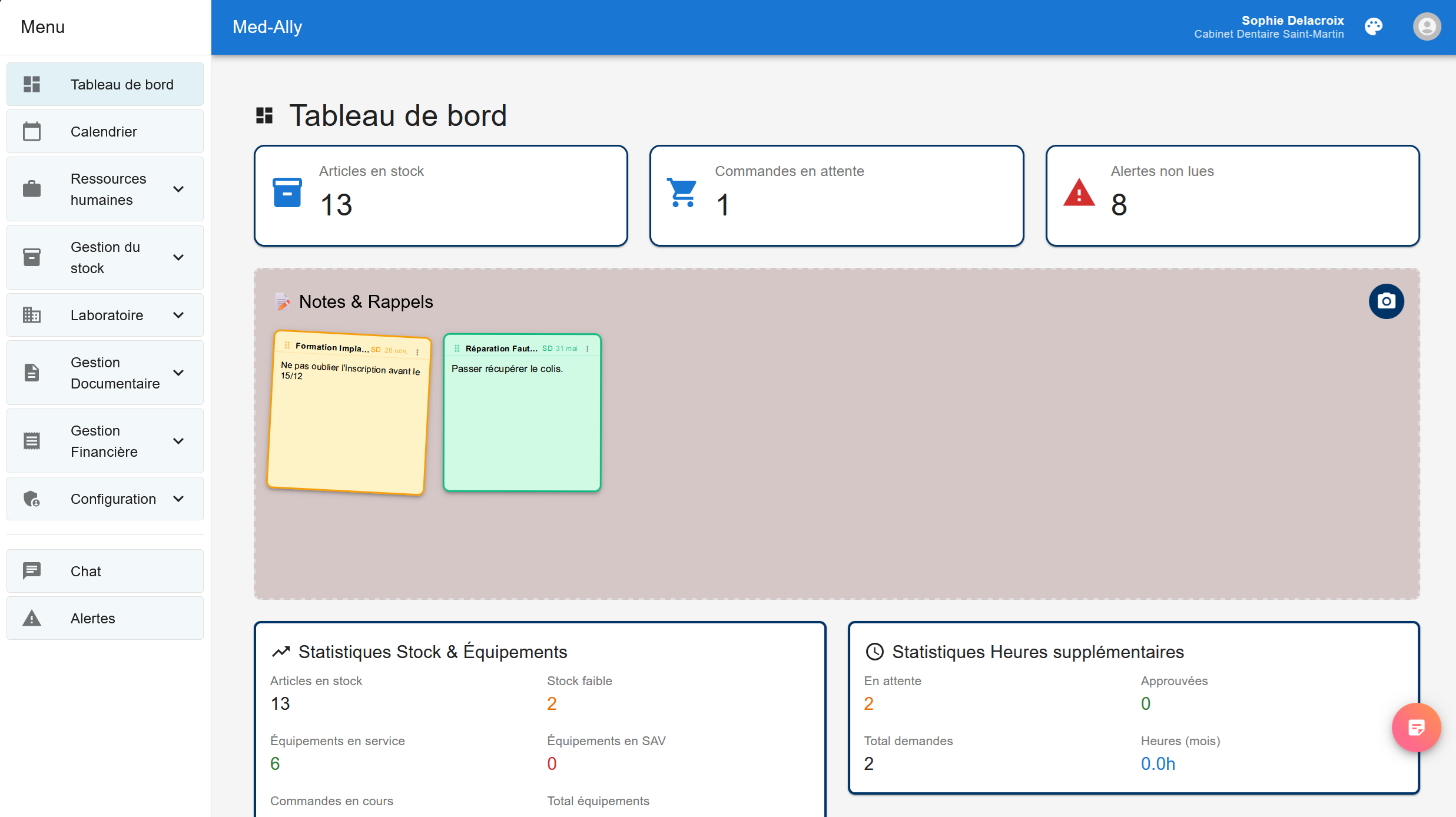Expand Gestion du stock chevron
The image size is (1456, 817).
pyautogui.click(x=178, y=257)
